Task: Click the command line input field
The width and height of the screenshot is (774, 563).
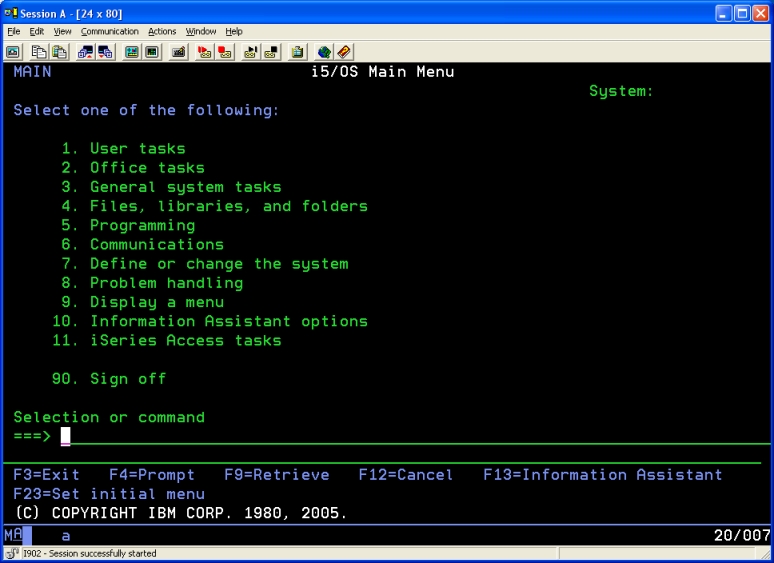Action: point(415,436)
